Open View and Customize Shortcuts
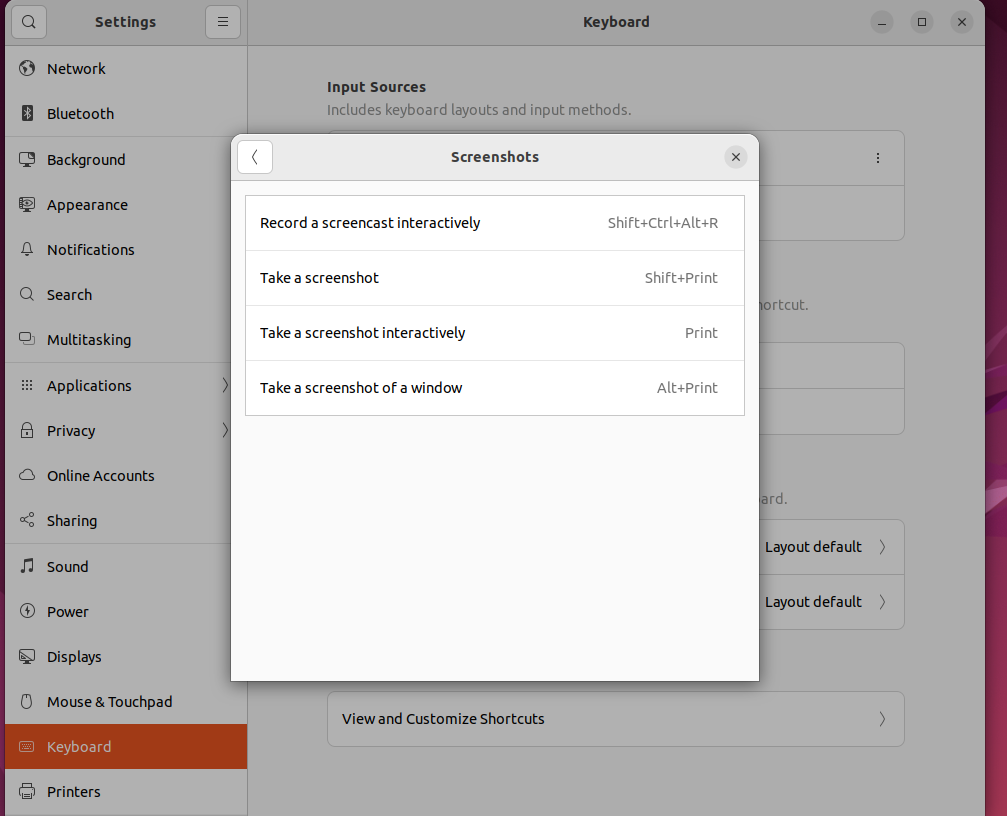The image size is (1007, 816). pos(615,719)
